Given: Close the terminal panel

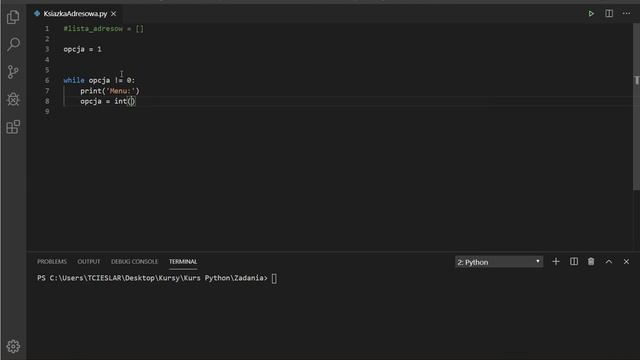Looking at the screenshot, I should point(627,262).
